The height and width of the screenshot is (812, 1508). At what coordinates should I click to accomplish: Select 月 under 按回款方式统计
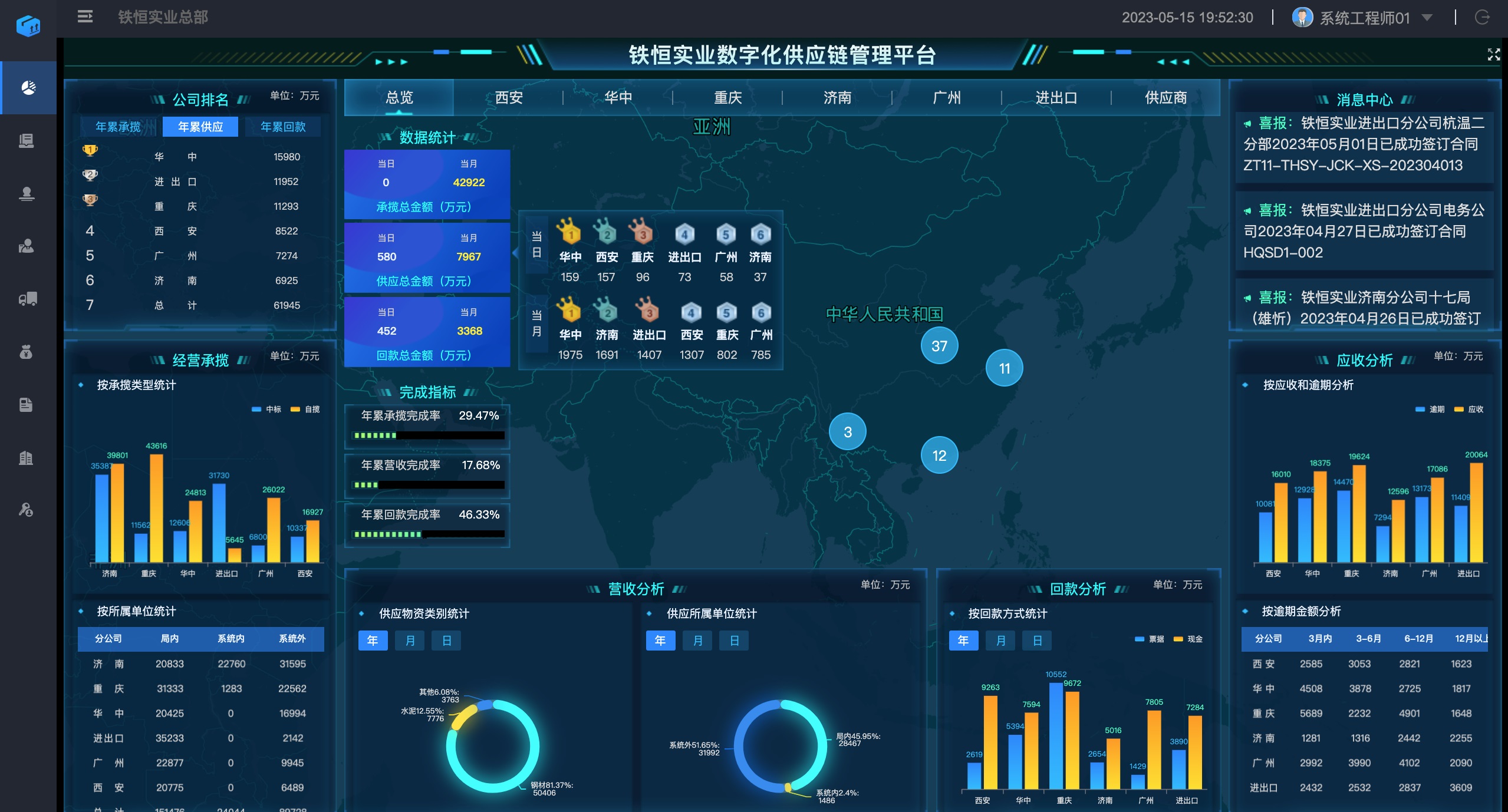pyautogui.click(x=1000, y=641)
